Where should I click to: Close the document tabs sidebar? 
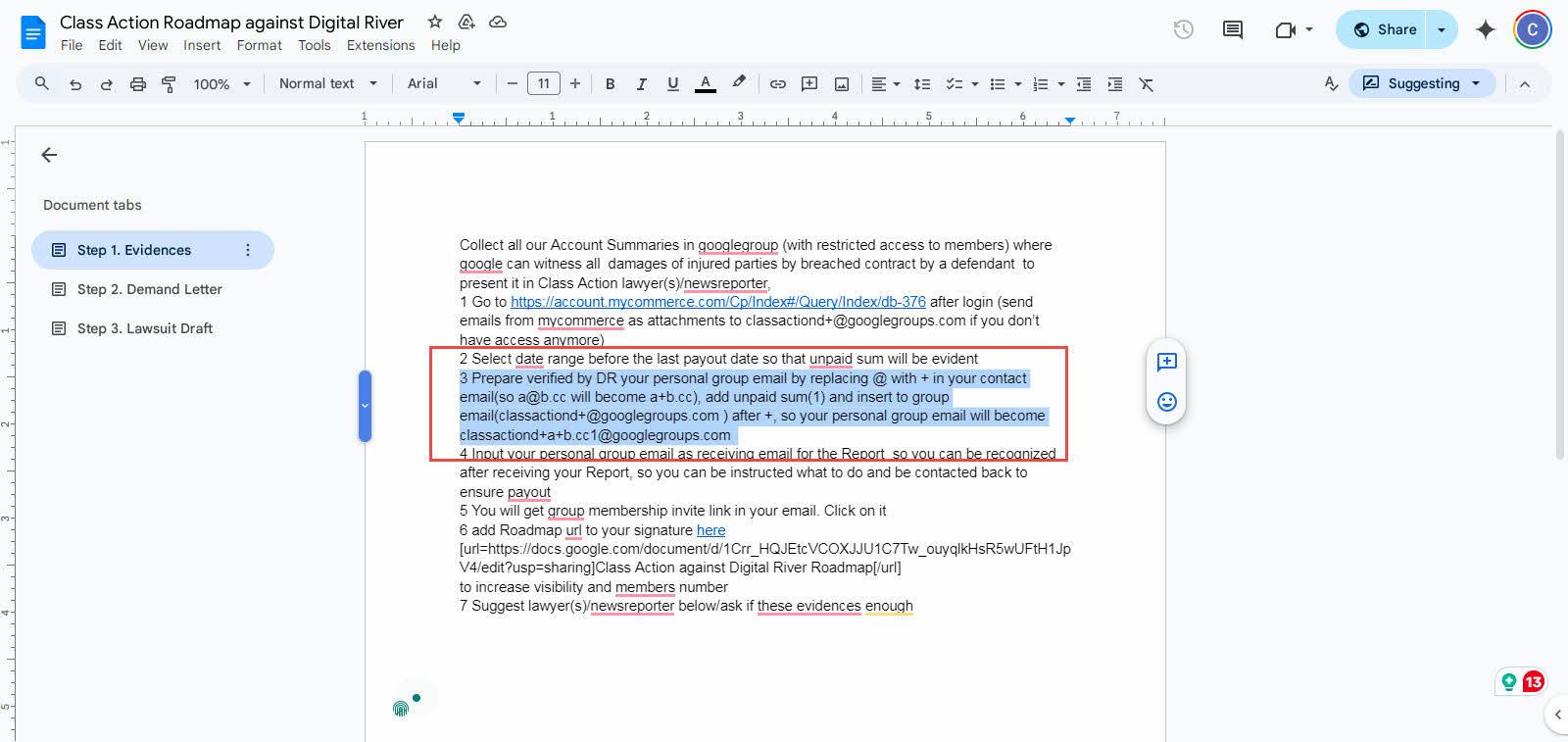[49, 155]
